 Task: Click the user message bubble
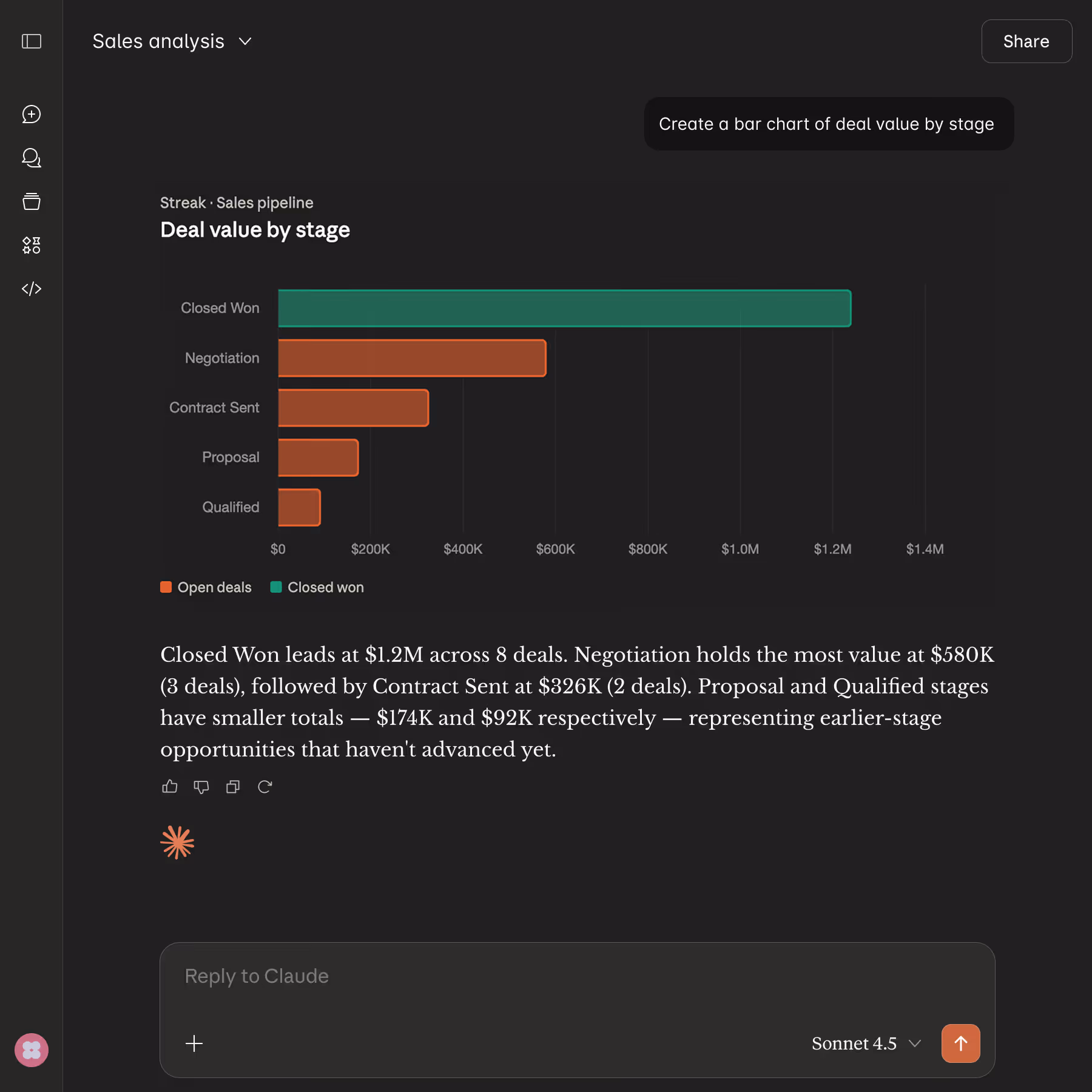coord(829,124)
